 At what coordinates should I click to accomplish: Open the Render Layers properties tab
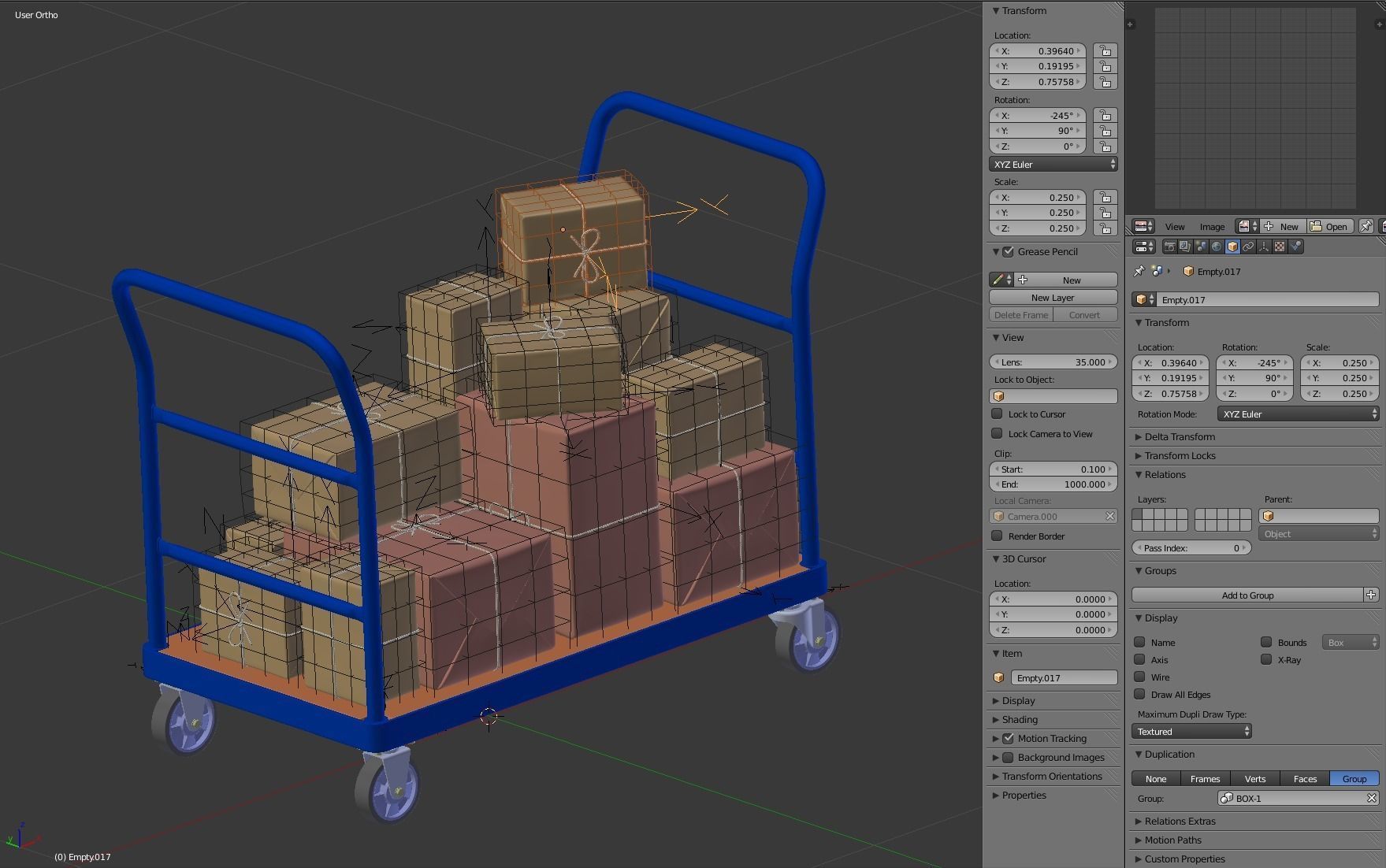coord(1185,247)
